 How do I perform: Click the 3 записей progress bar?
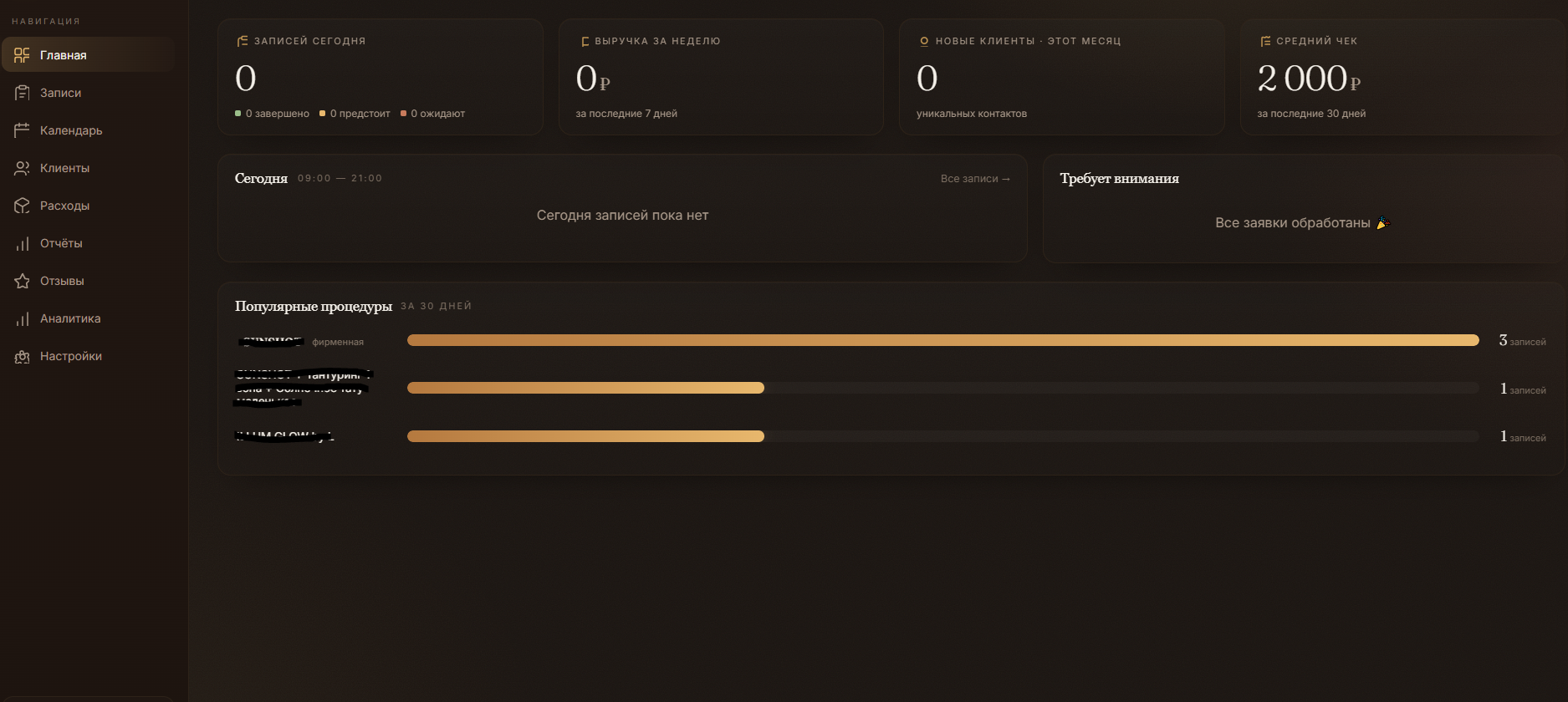coord(943,340)
